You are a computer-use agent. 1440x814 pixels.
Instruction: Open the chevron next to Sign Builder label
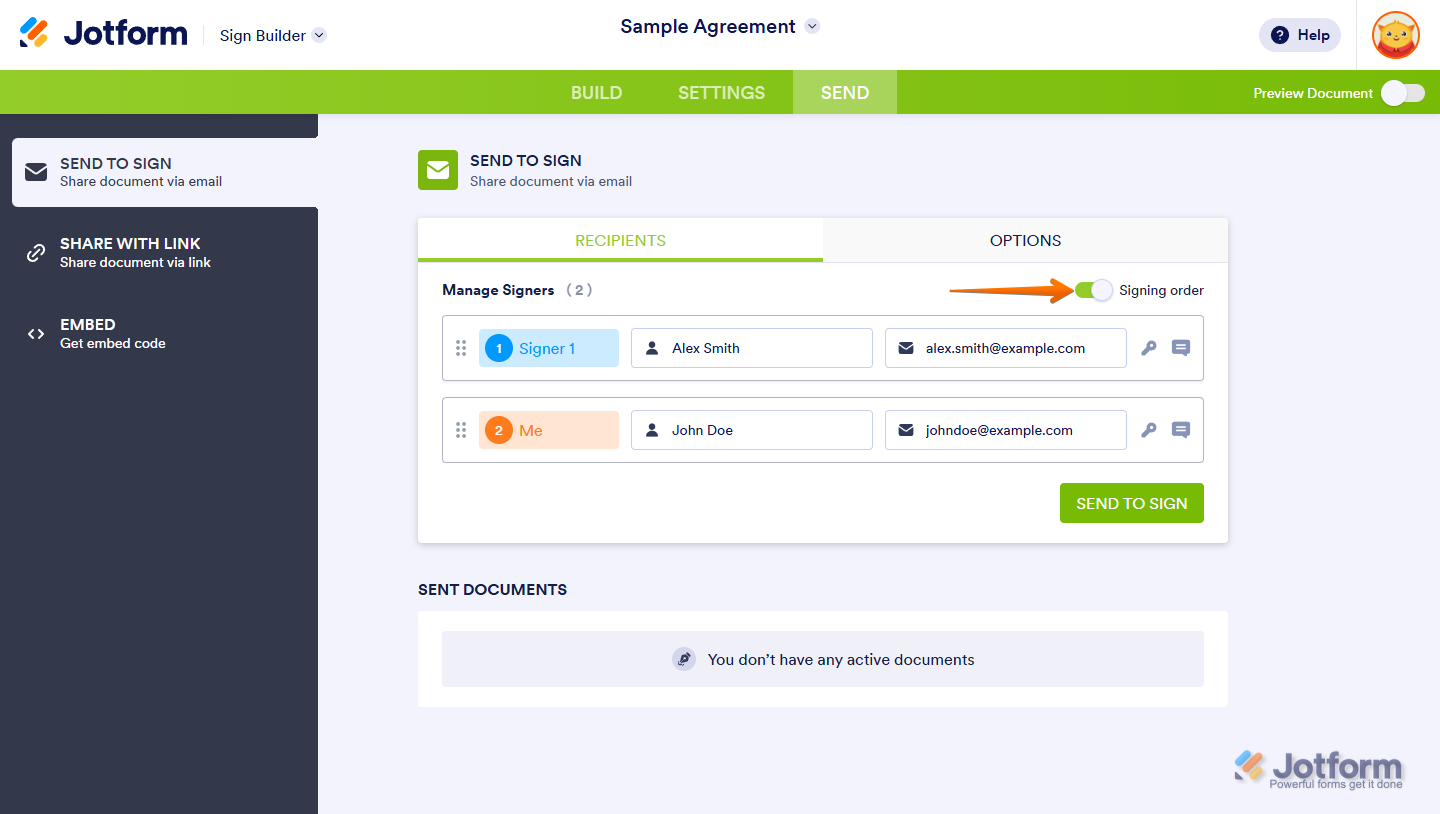[x=319, y=35]
